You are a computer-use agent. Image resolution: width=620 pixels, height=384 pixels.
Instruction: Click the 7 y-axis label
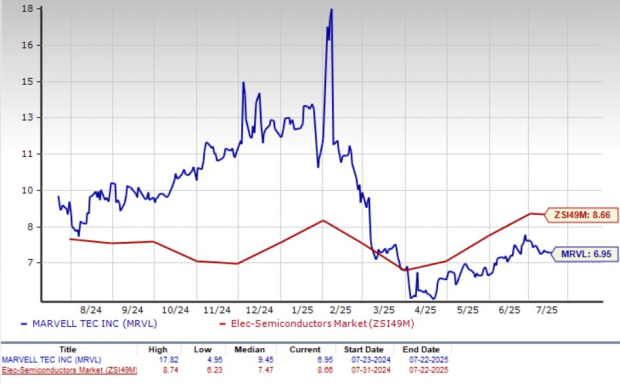(x=30, y=263)
